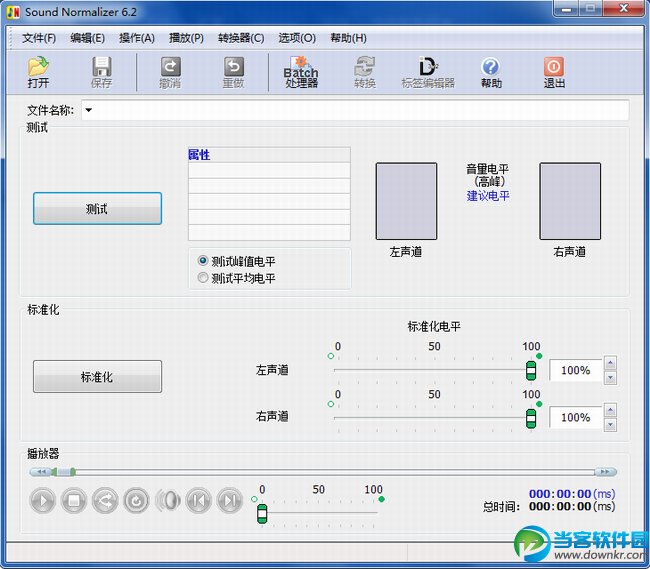Screen dimensions: 650x569
Task: Click the 保存 save toolbar icon
Action: 102,72
